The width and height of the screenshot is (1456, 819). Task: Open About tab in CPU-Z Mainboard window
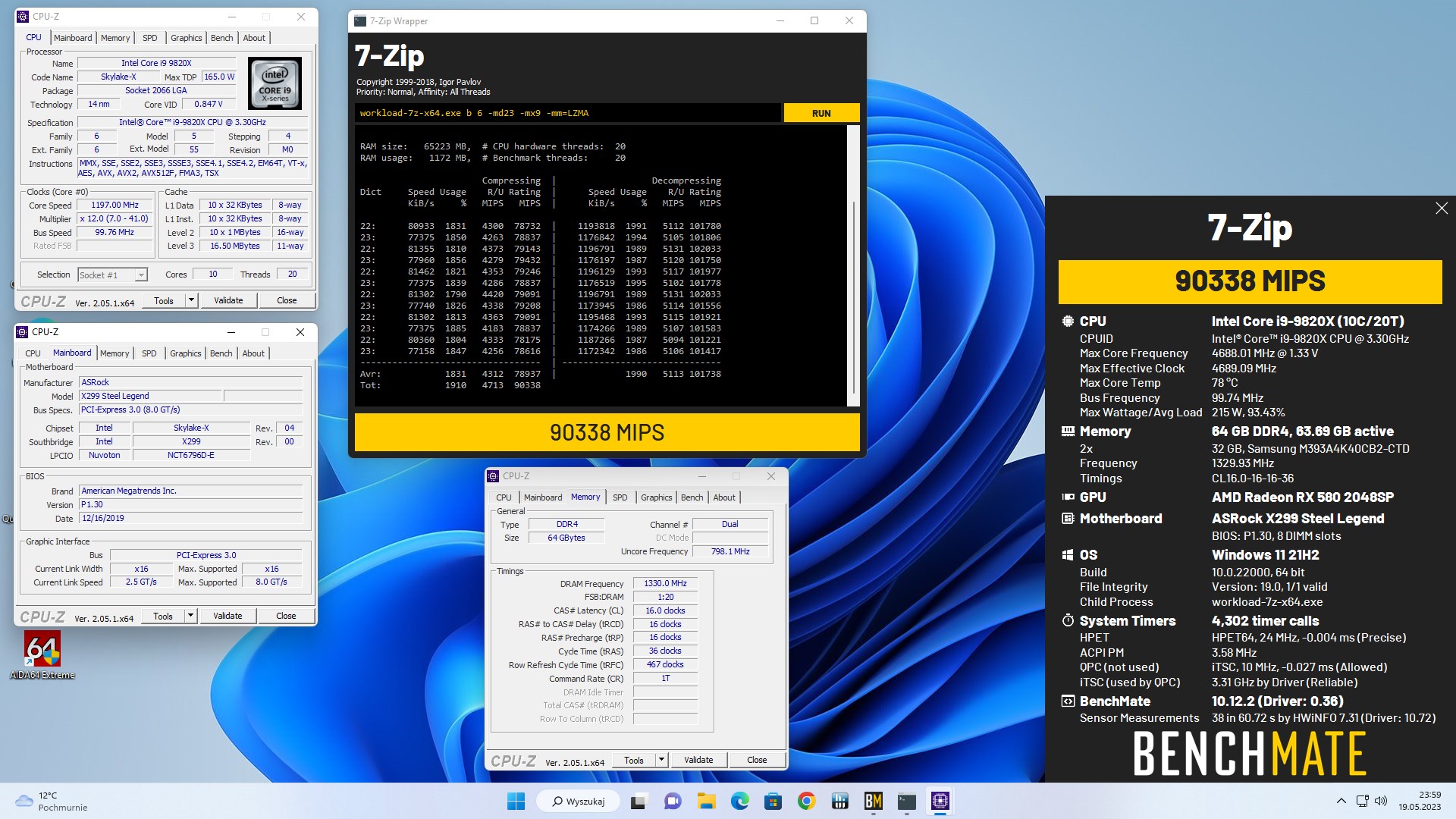253,353
